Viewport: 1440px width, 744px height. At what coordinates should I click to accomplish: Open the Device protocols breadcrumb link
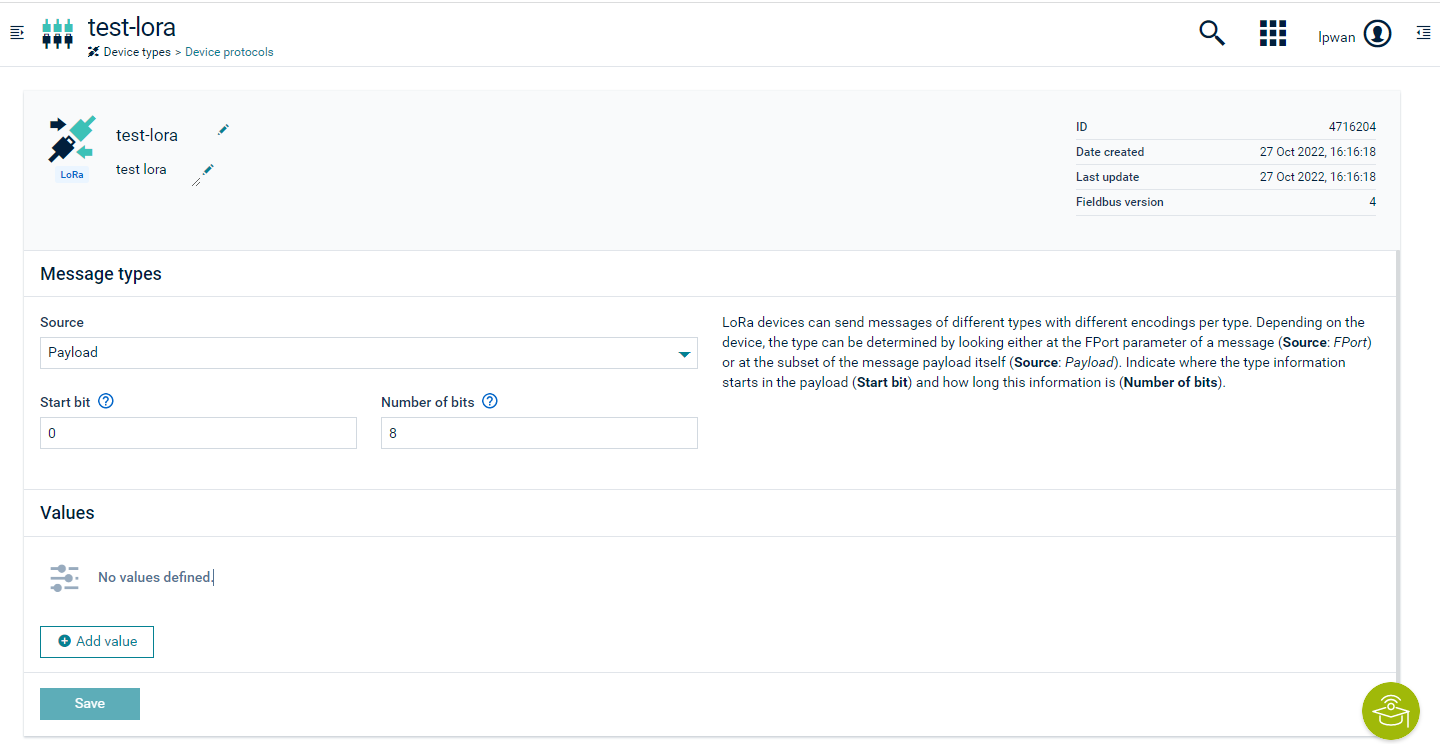click(229, 52)
